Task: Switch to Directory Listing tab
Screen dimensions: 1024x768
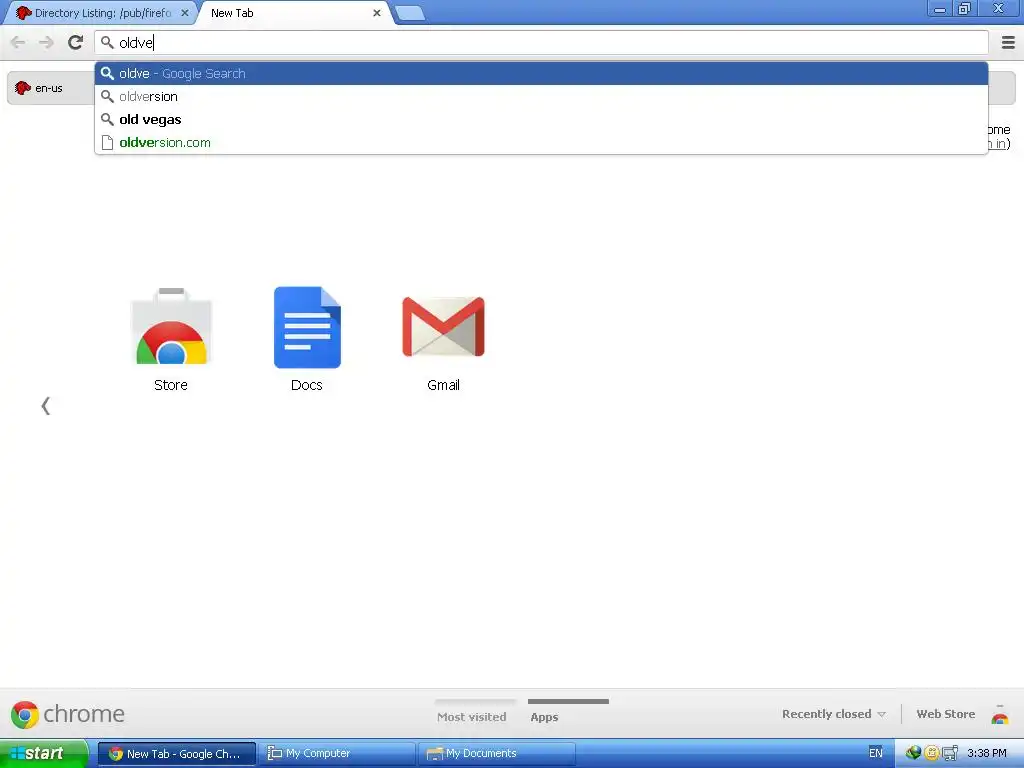Action: (101, 13)
